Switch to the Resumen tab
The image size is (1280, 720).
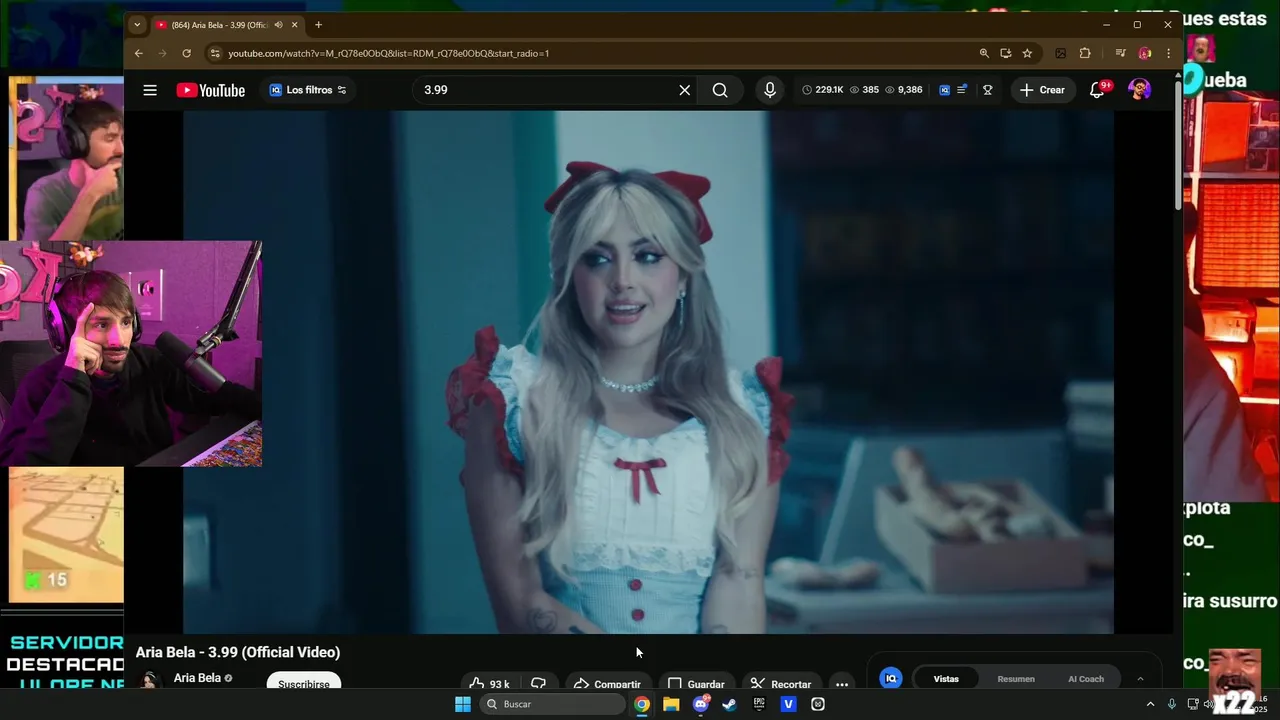click(x=1016, y=679)
